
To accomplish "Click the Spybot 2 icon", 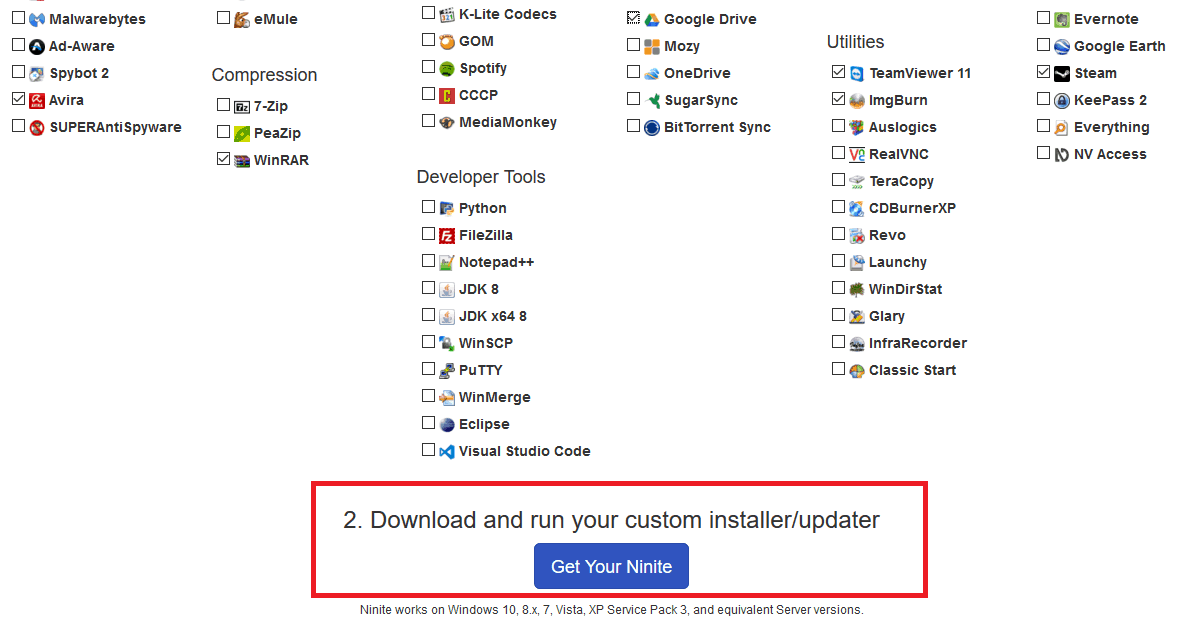I will (37, 74).
